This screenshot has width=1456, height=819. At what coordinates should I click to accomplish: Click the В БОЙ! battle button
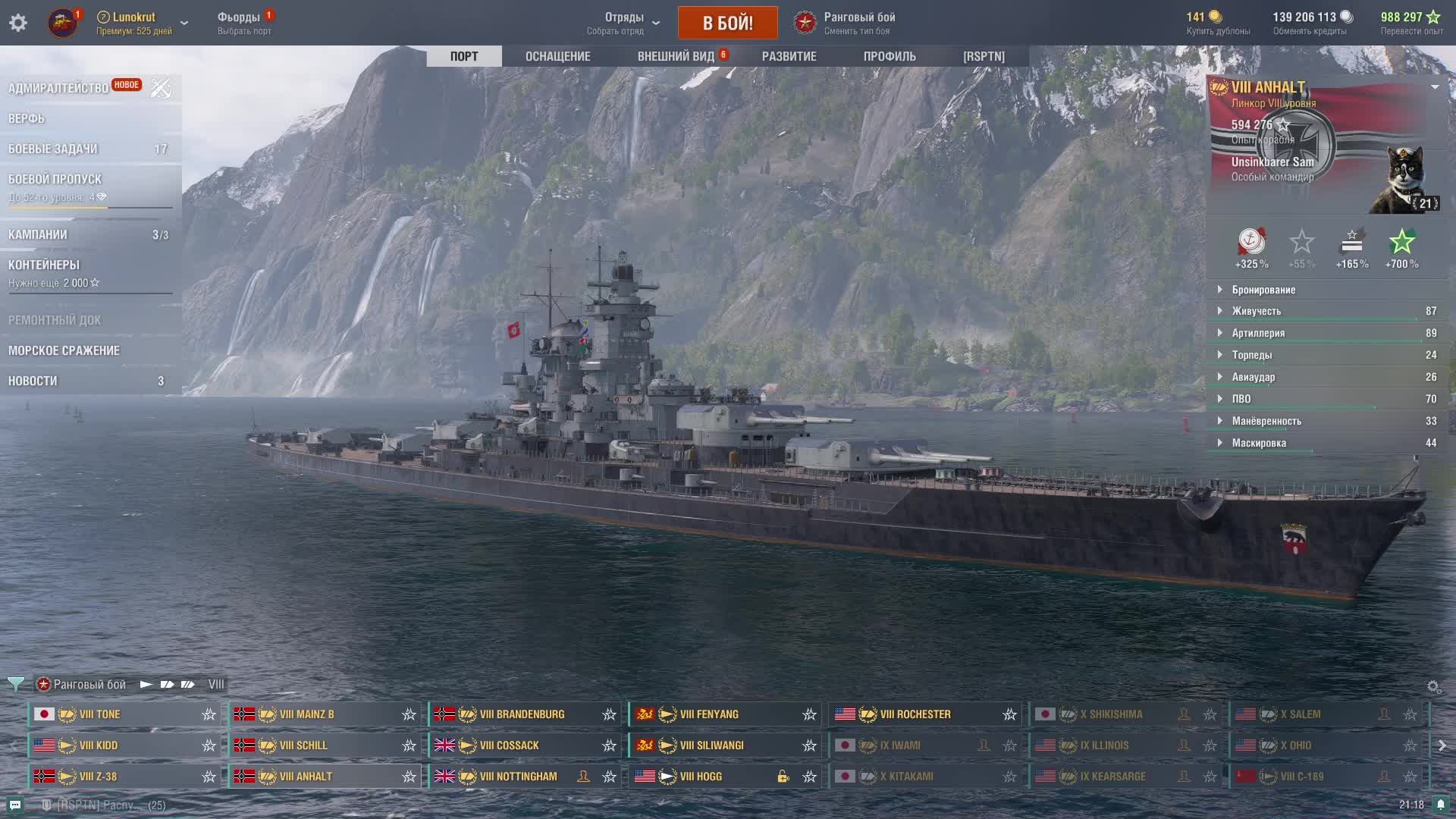click(727, 23)
